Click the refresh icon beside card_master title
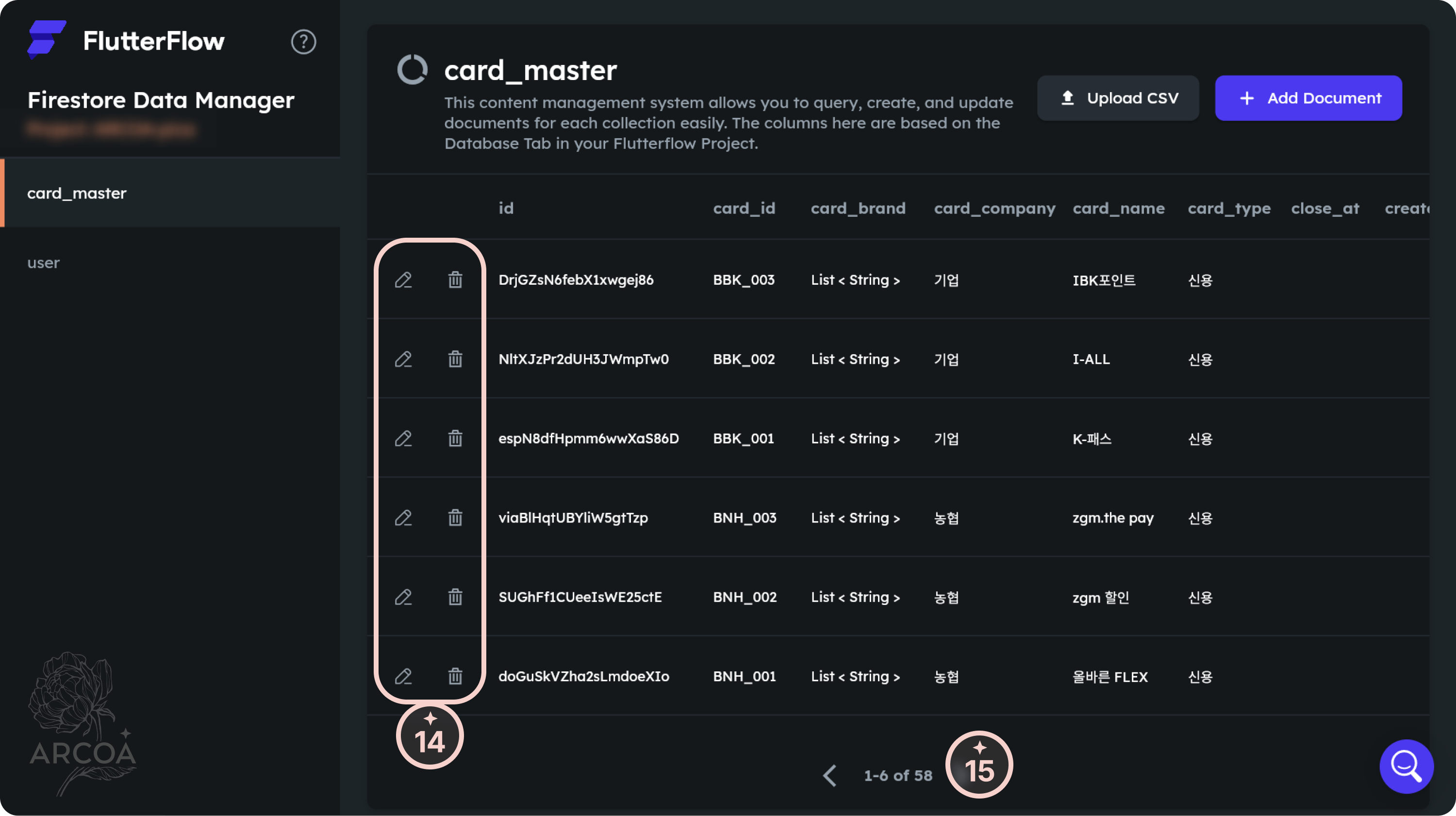This screenshot has width=1456, height=816. (x=412, y=70)
